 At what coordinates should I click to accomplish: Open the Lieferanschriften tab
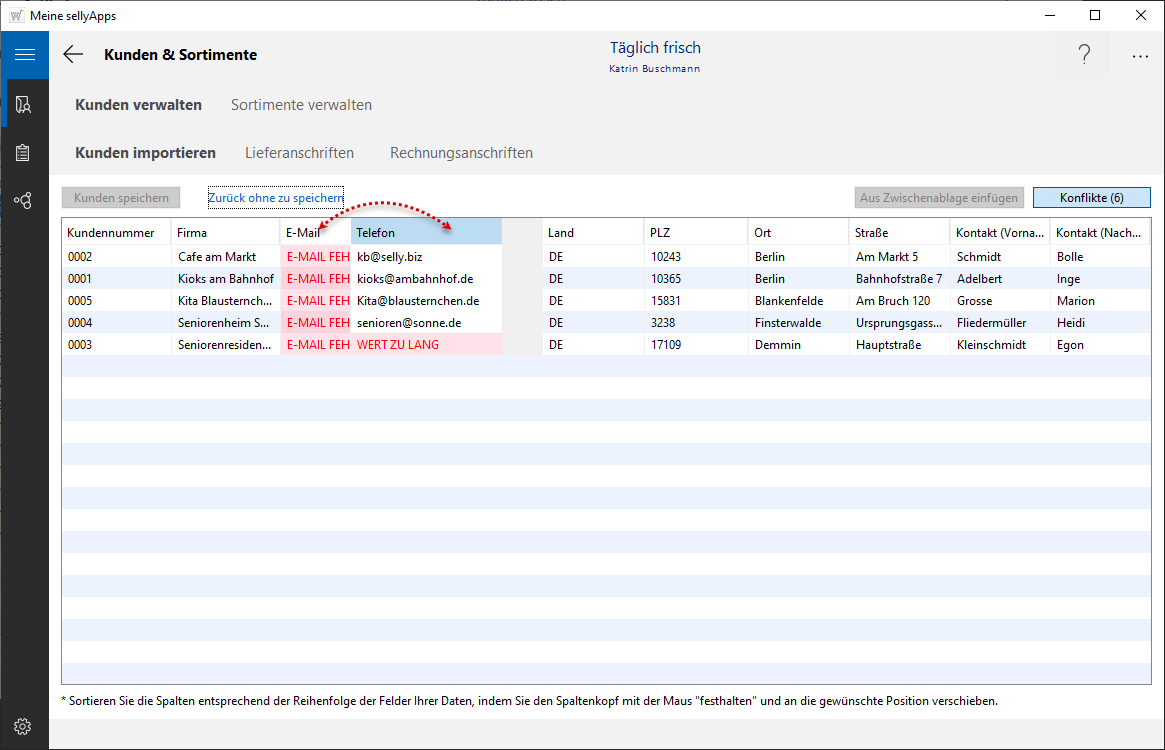(x=299, y=153)
